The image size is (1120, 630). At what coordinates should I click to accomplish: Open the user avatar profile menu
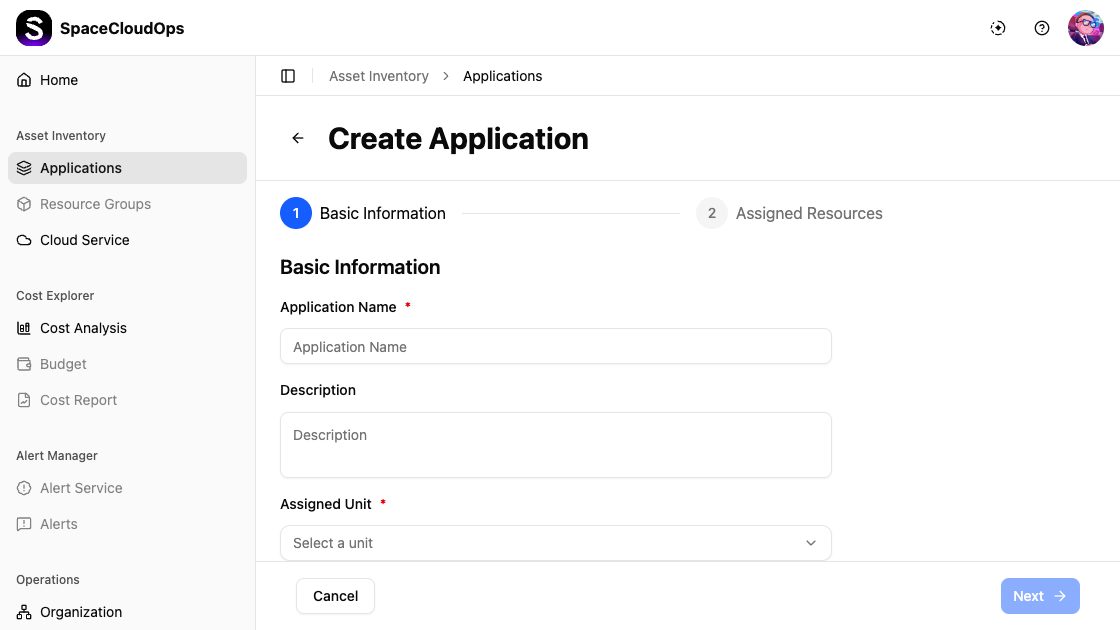(1085, 28)
